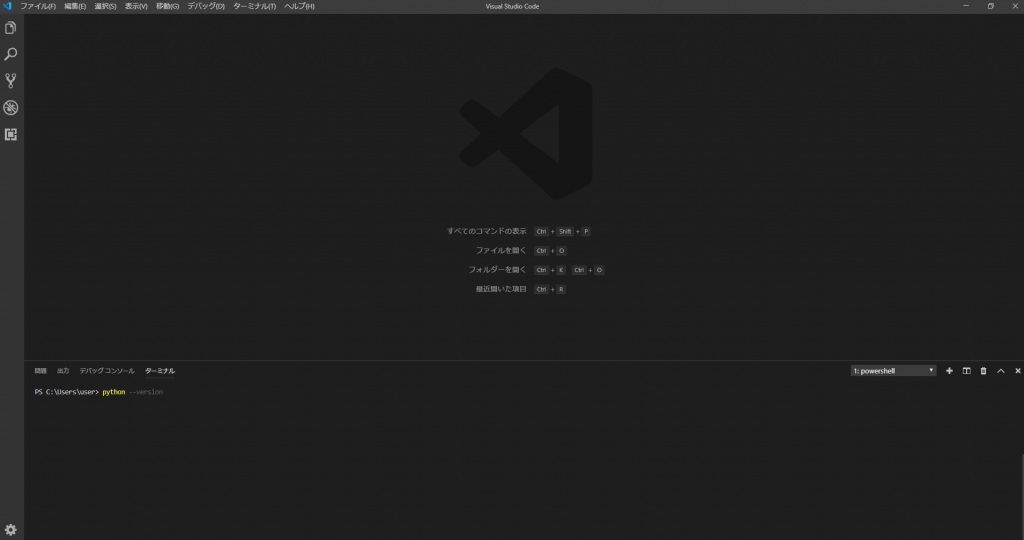Open the Search view in activity bar
The height and width of the screenshot is (540, 1024).
[10, 54]
